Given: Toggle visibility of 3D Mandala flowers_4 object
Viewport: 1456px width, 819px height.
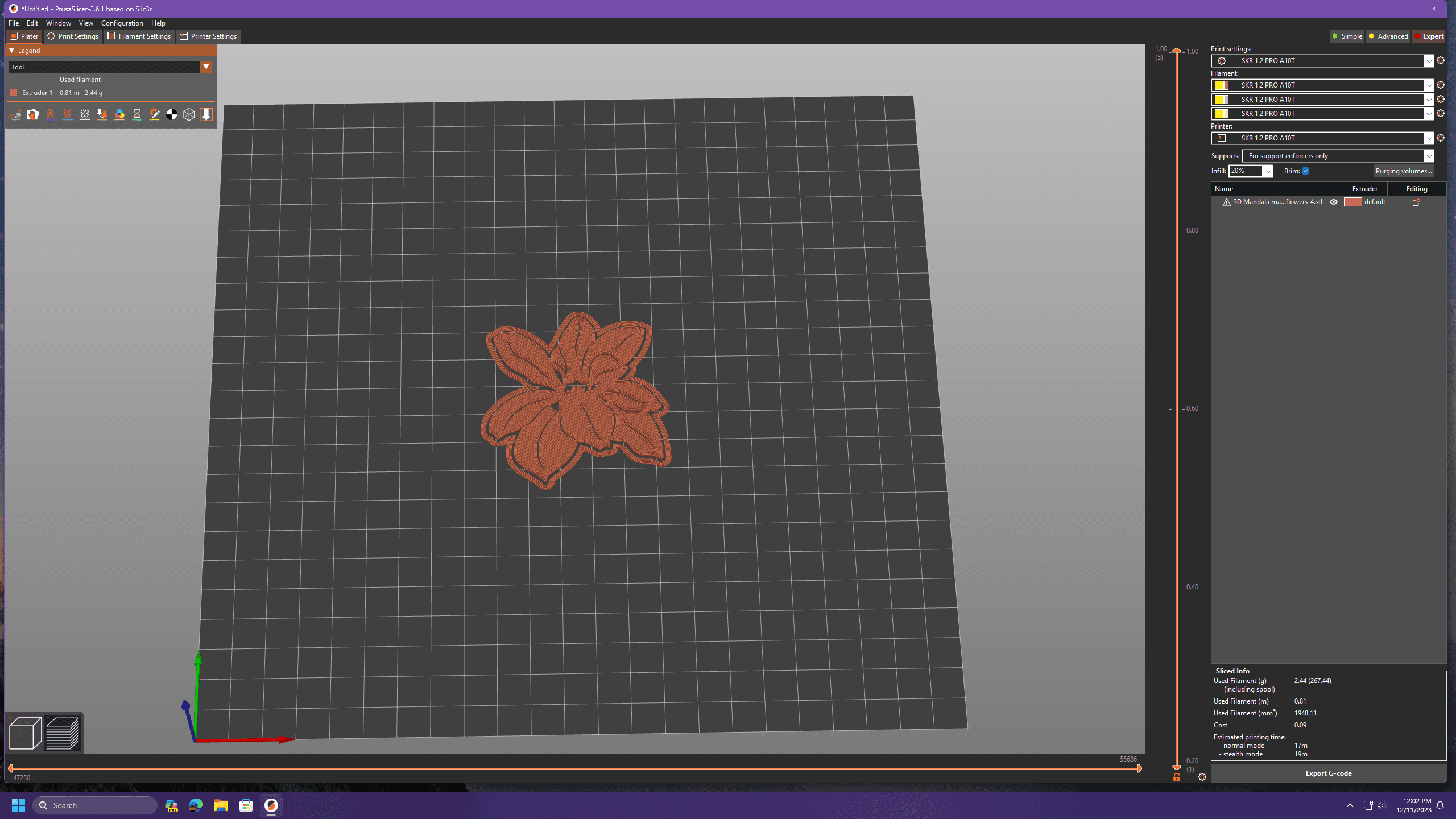Looking at the screenshot, I should pos(1335,202).
